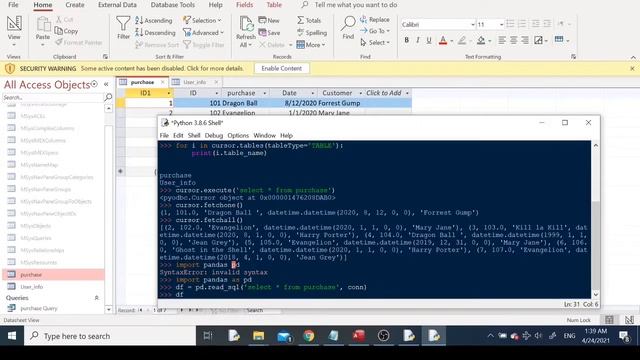Select User_info table in navigation pane
This screenshot has width=640, height=360.
[x=53, y=287]
